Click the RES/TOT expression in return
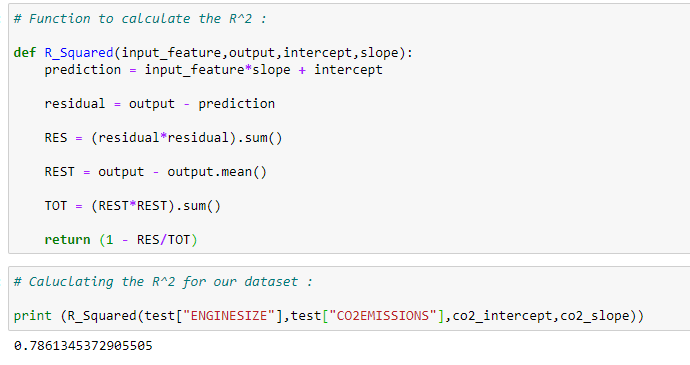Image resolution: width=690 pixels, height=365 pixels. (x=163, y=240)
